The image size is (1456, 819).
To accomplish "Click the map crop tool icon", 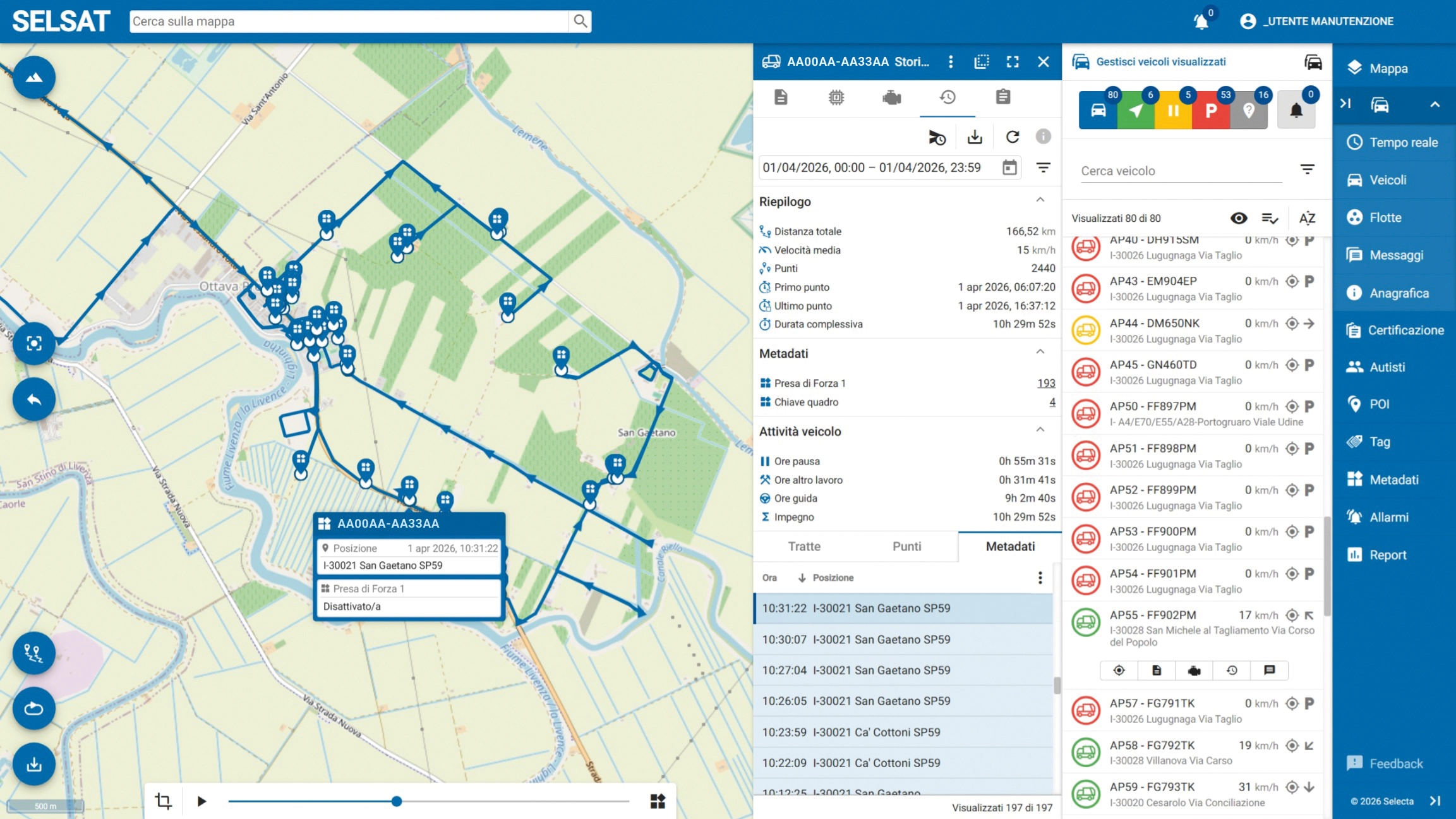I will click(x=163, y=801).
